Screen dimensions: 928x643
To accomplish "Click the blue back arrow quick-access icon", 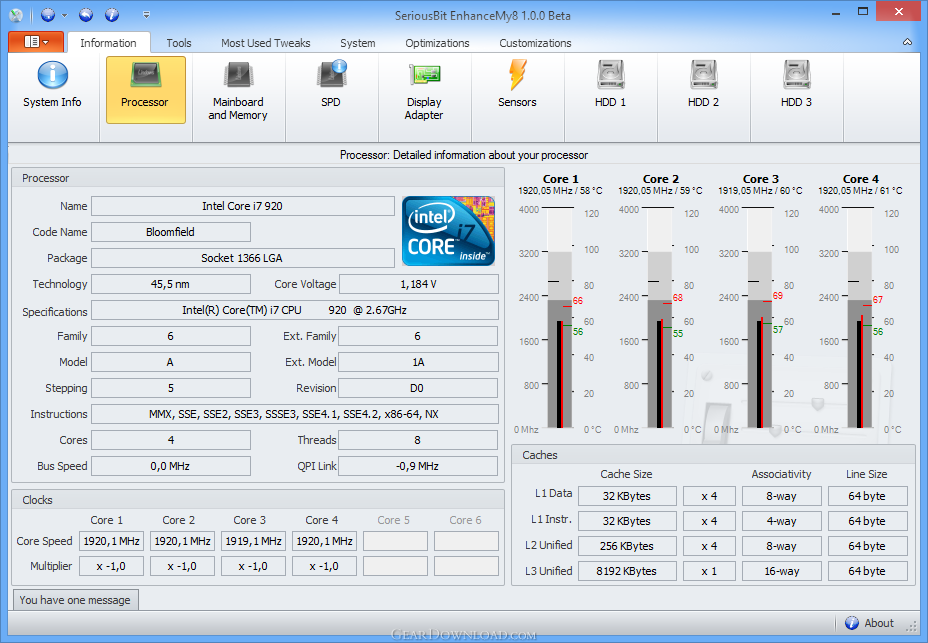I will click(86, 15).
